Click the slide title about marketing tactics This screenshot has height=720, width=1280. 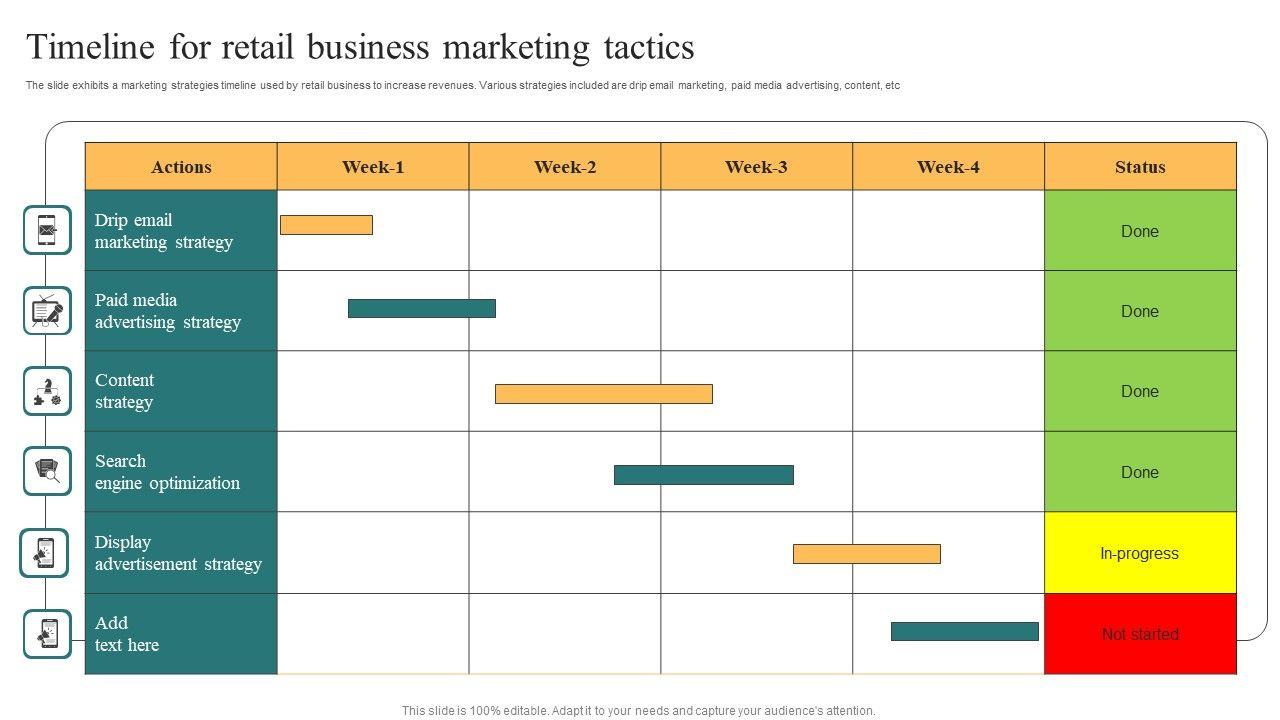coord(360,47)
